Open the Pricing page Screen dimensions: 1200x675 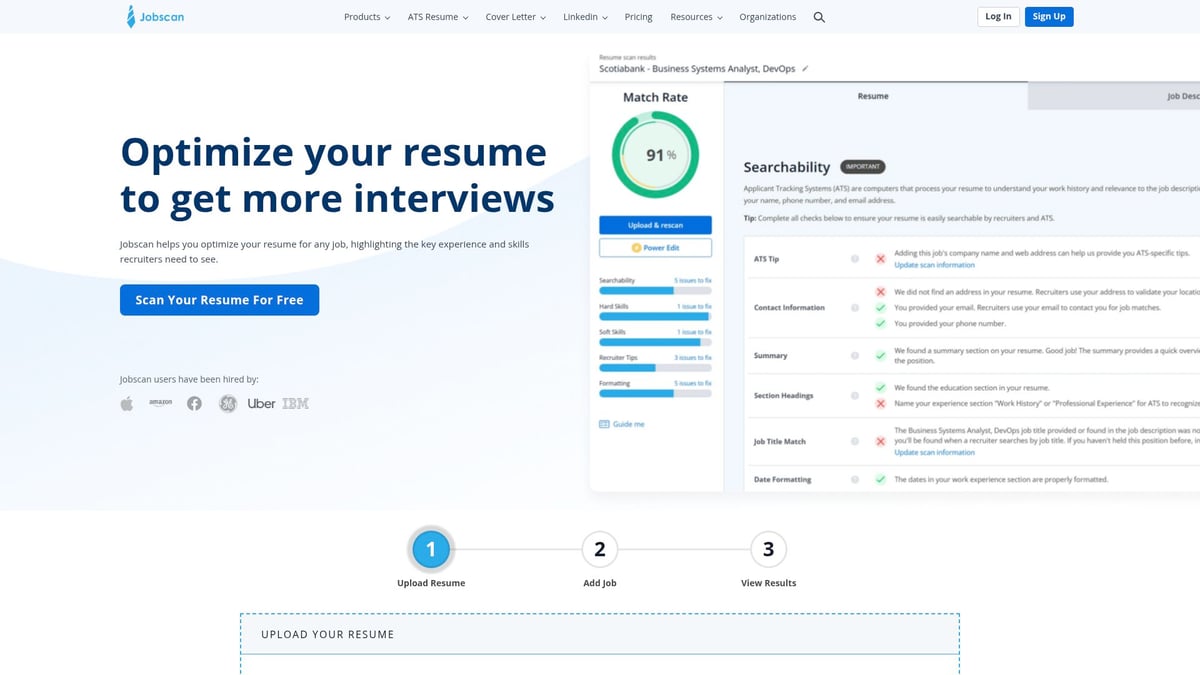point(638,17)
